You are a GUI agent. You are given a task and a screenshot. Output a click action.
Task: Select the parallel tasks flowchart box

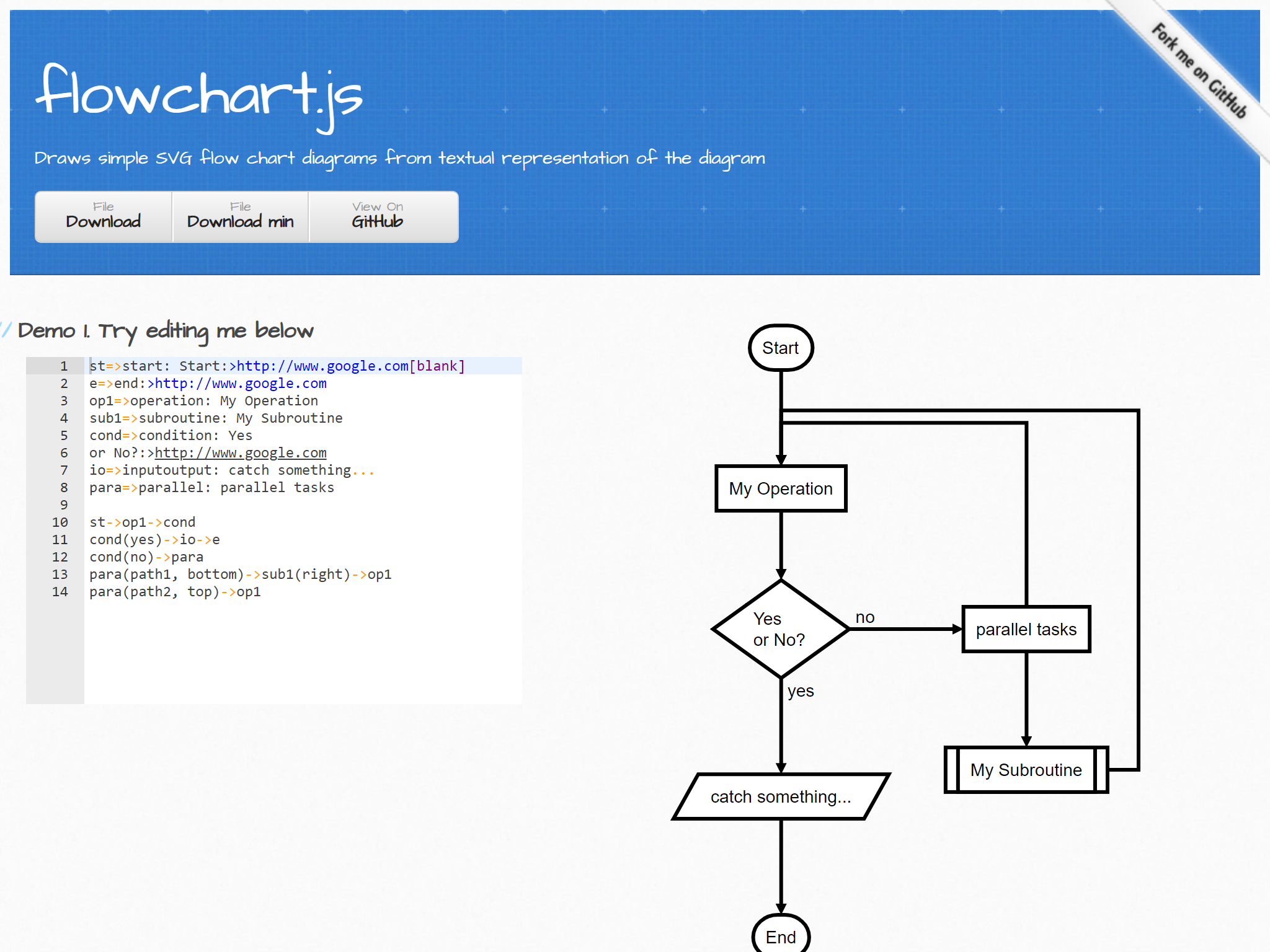click(1026, 629)
